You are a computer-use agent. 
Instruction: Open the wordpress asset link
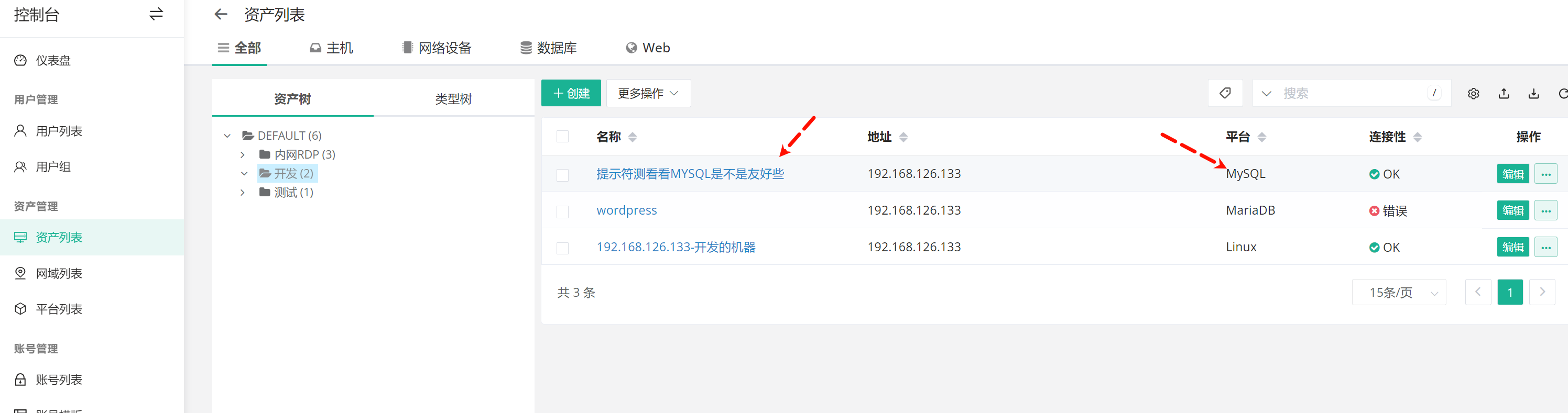626,210
